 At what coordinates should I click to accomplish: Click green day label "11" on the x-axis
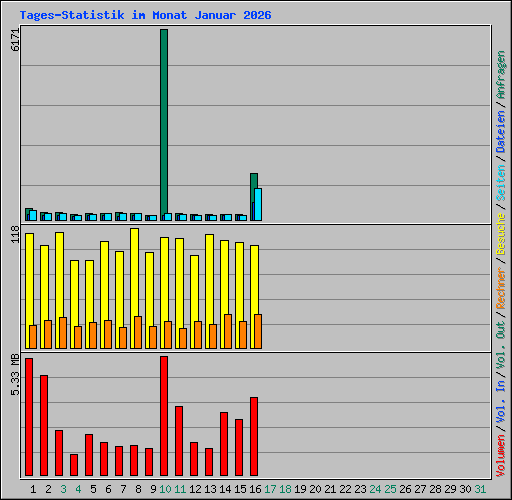pyautogui.click(x=180, y=489)
